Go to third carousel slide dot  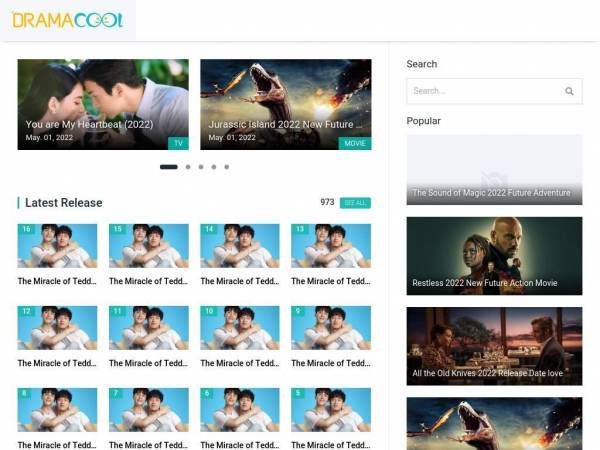pyautogui.click(x=201, y=167)
